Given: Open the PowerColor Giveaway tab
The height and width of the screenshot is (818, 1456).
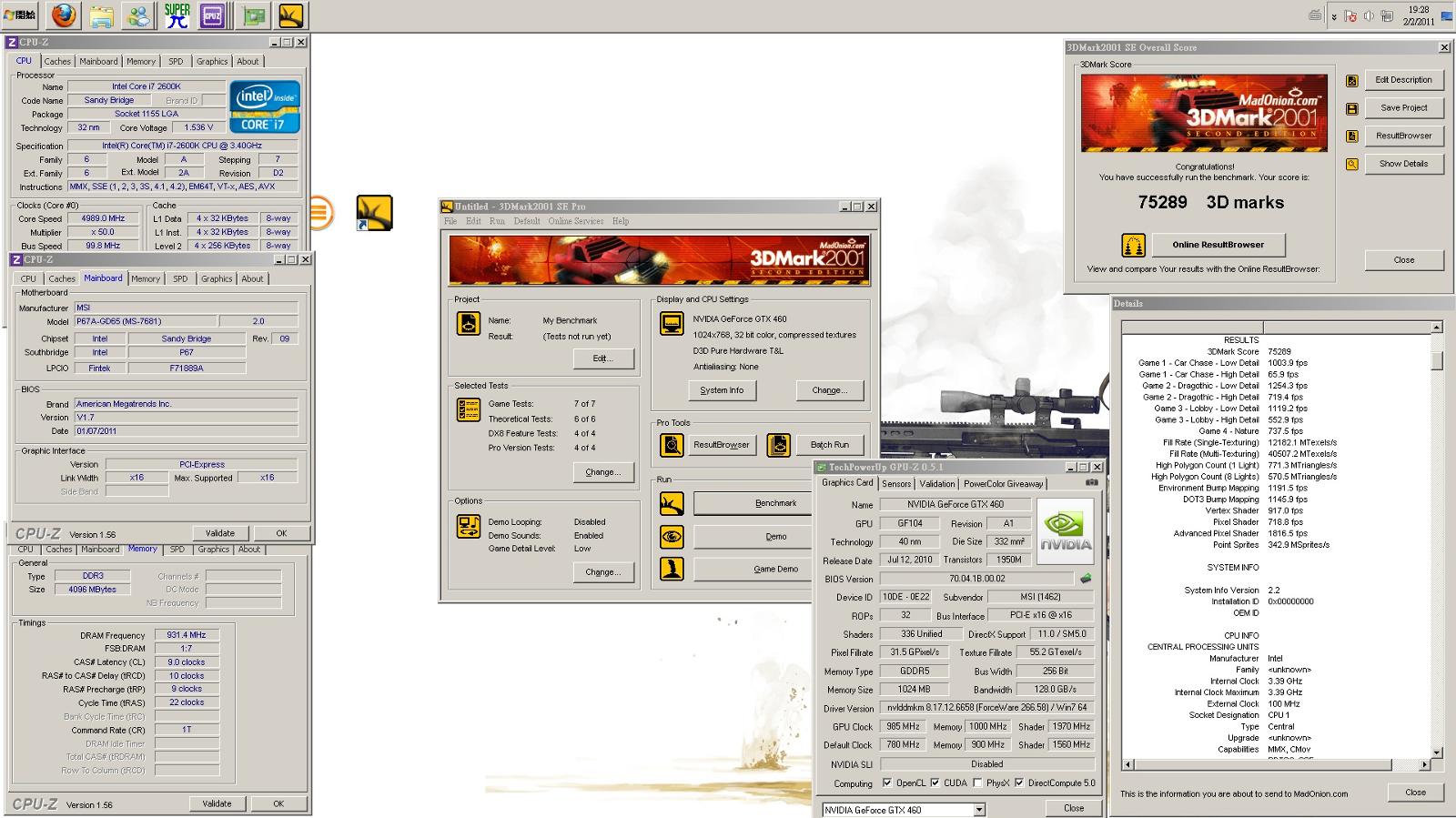Looking at the screenshot, I should point(1004,484).
